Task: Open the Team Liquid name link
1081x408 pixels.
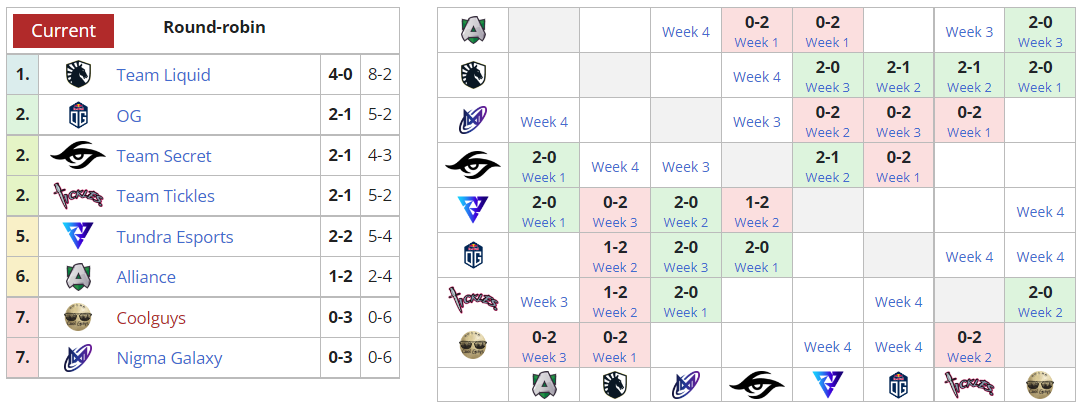Action: [163, 75]
